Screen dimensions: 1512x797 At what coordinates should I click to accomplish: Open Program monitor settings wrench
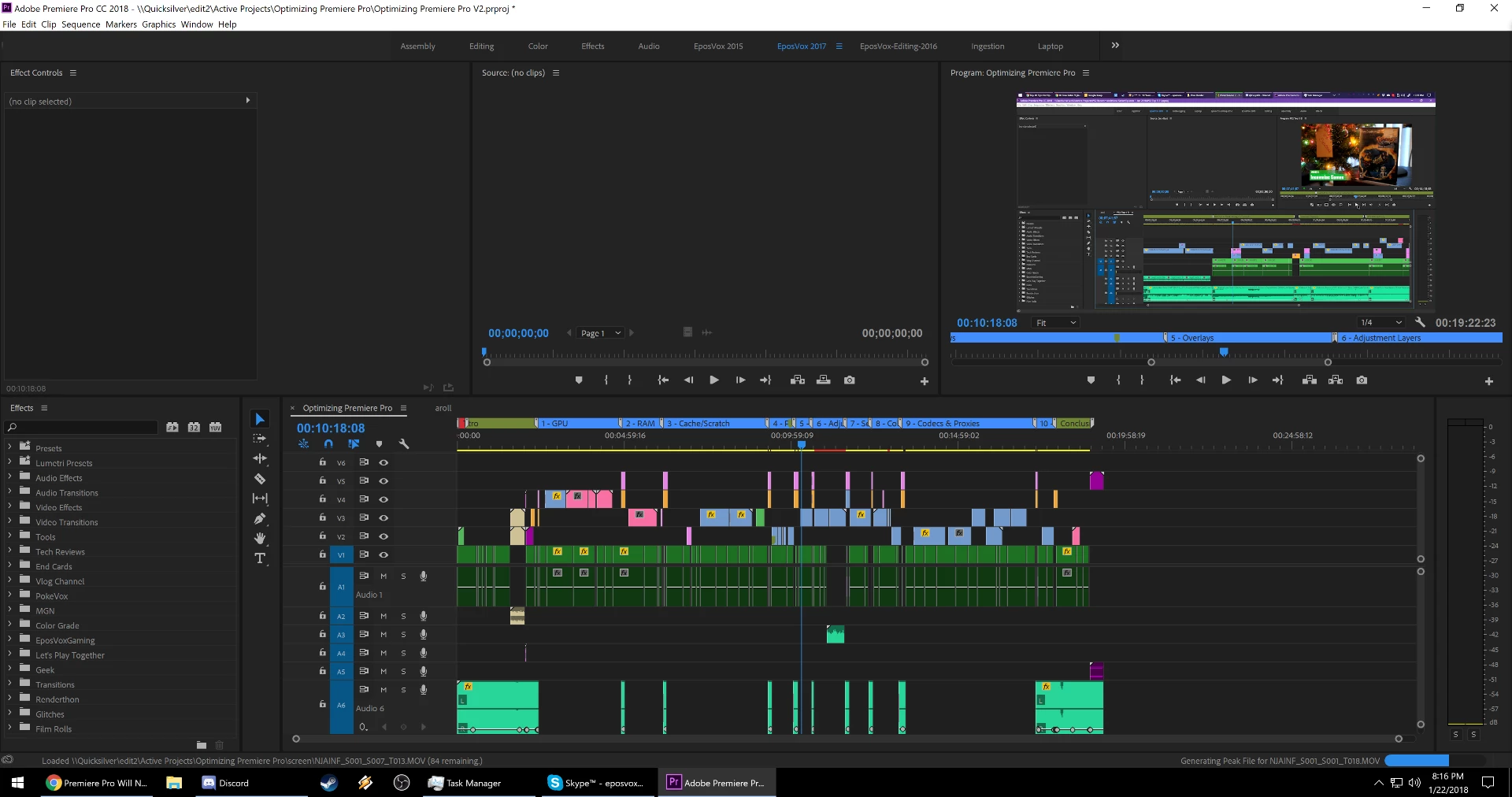pyautogui.click(x=1420, y=322)
